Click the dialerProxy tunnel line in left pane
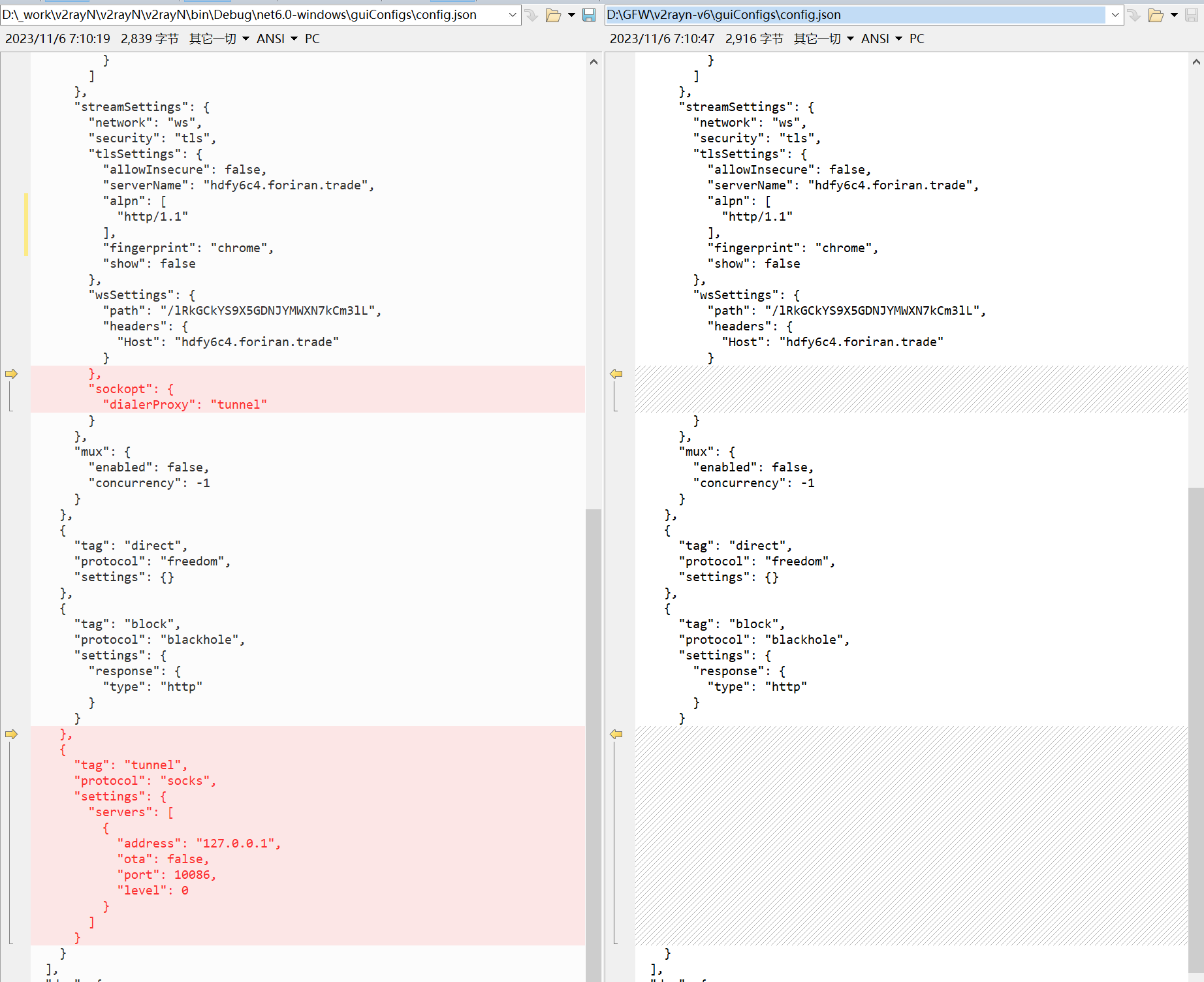 point(185,405)
